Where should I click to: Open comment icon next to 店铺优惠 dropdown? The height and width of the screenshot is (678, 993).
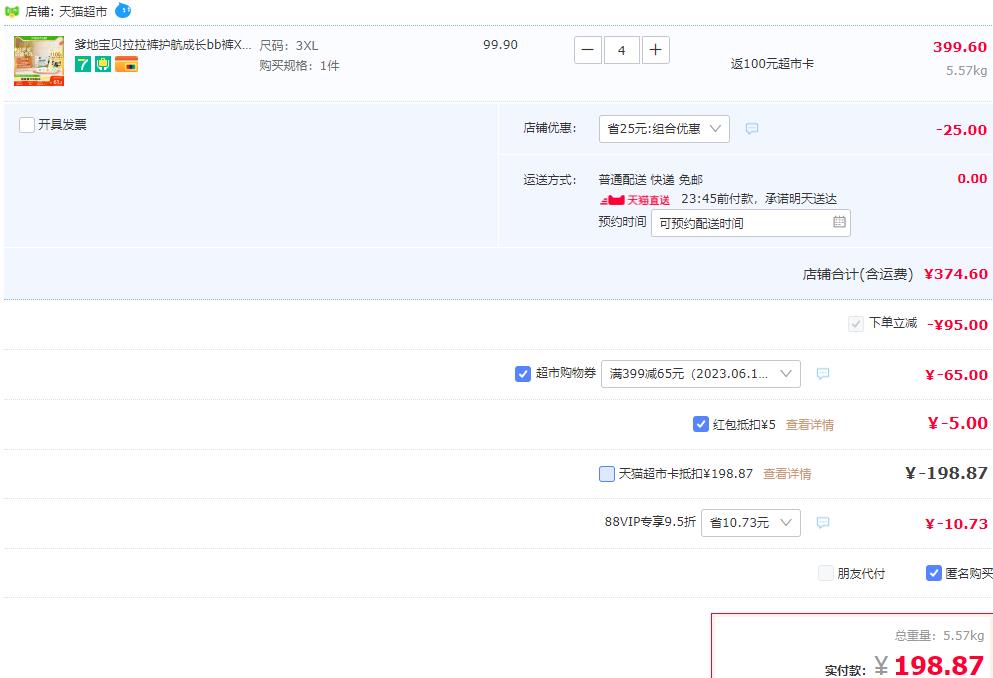pos(752,129)
